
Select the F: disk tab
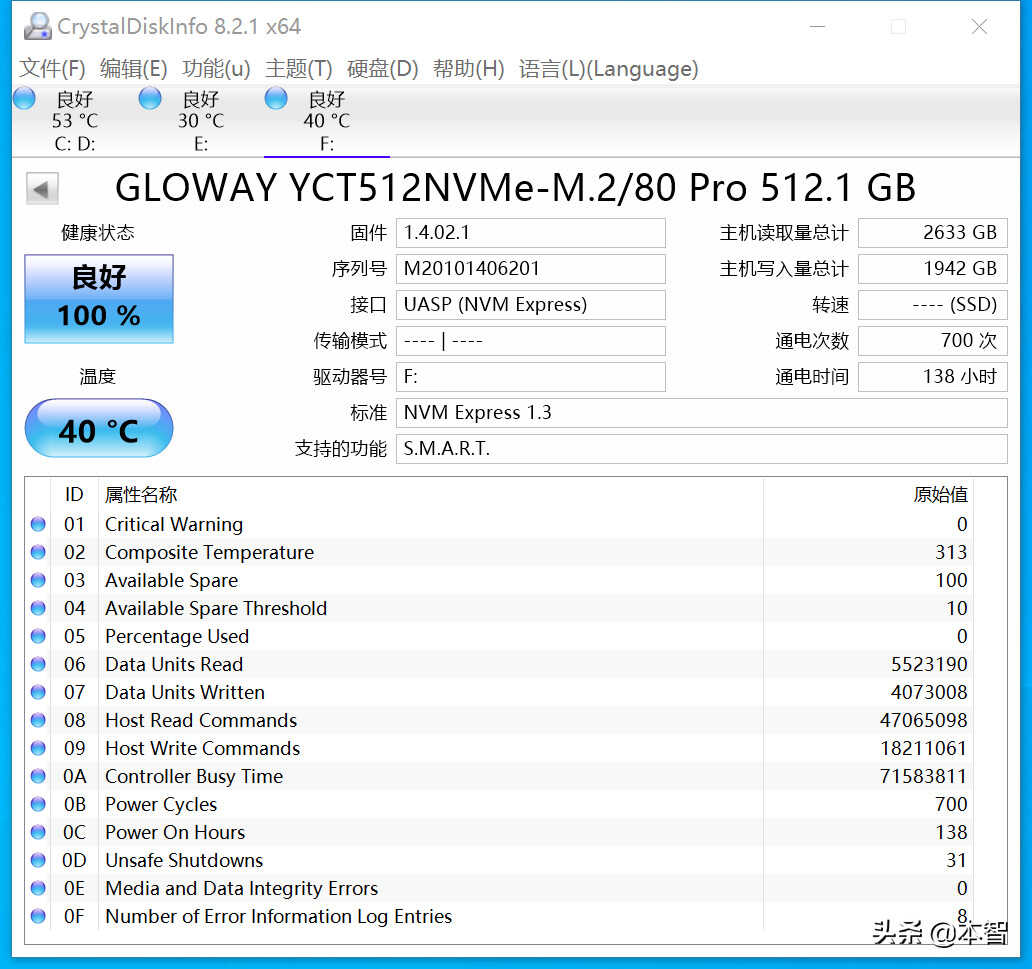(x=327, y=121)
